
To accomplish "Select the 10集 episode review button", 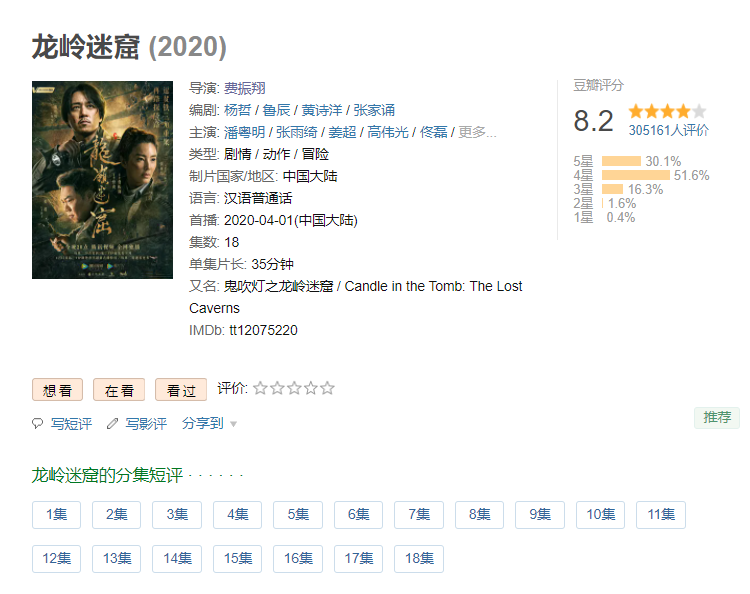I will tap(600, 515).
